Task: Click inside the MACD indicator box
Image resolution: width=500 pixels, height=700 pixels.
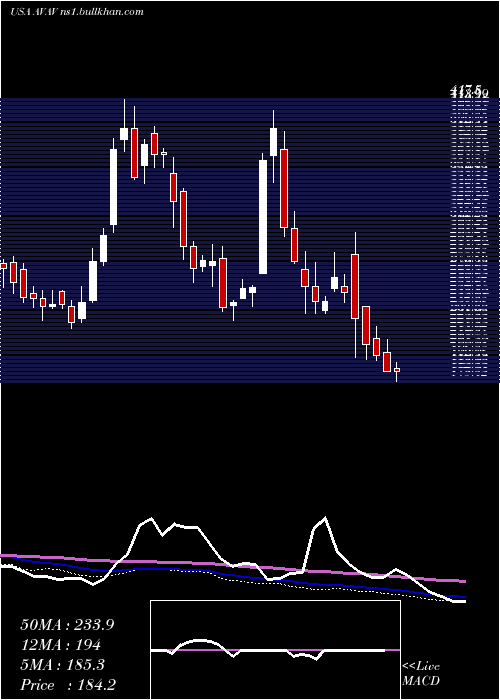Action: point(275,650)
